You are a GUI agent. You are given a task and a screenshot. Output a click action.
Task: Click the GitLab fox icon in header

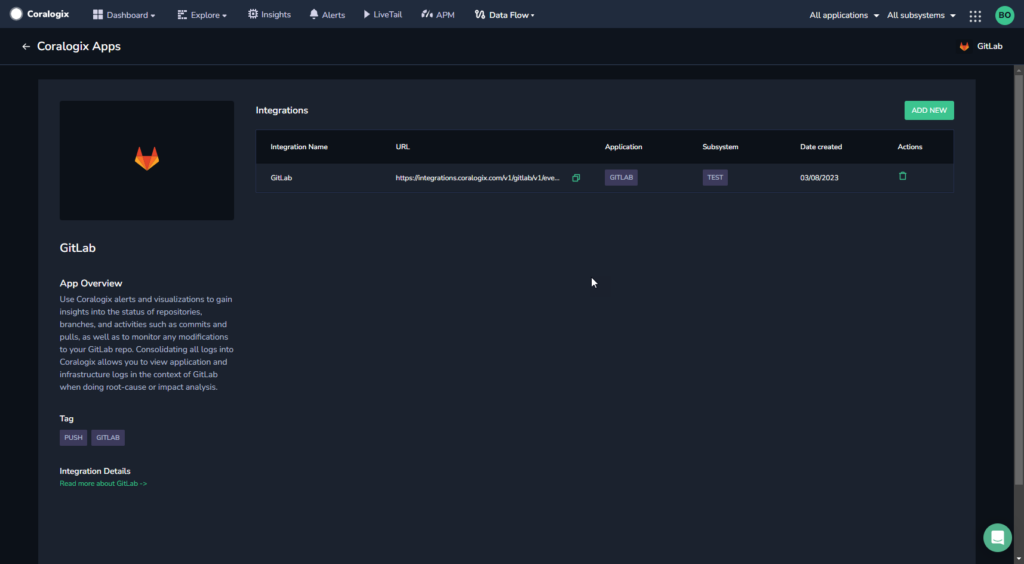pos(964,46)
